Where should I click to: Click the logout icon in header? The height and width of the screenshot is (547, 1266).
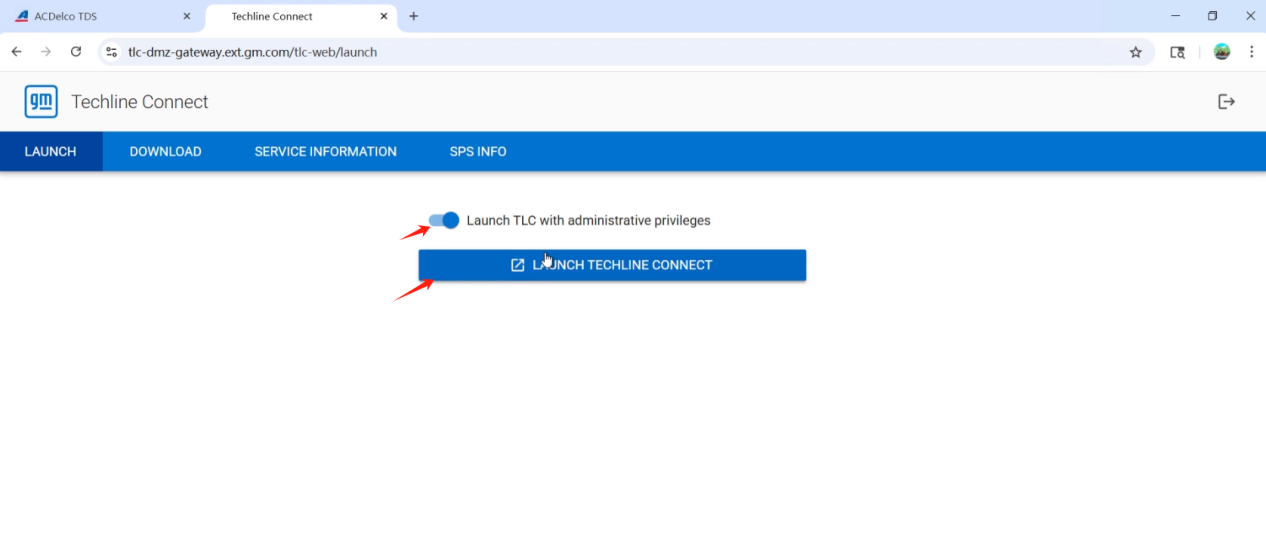coord(1226,101)
